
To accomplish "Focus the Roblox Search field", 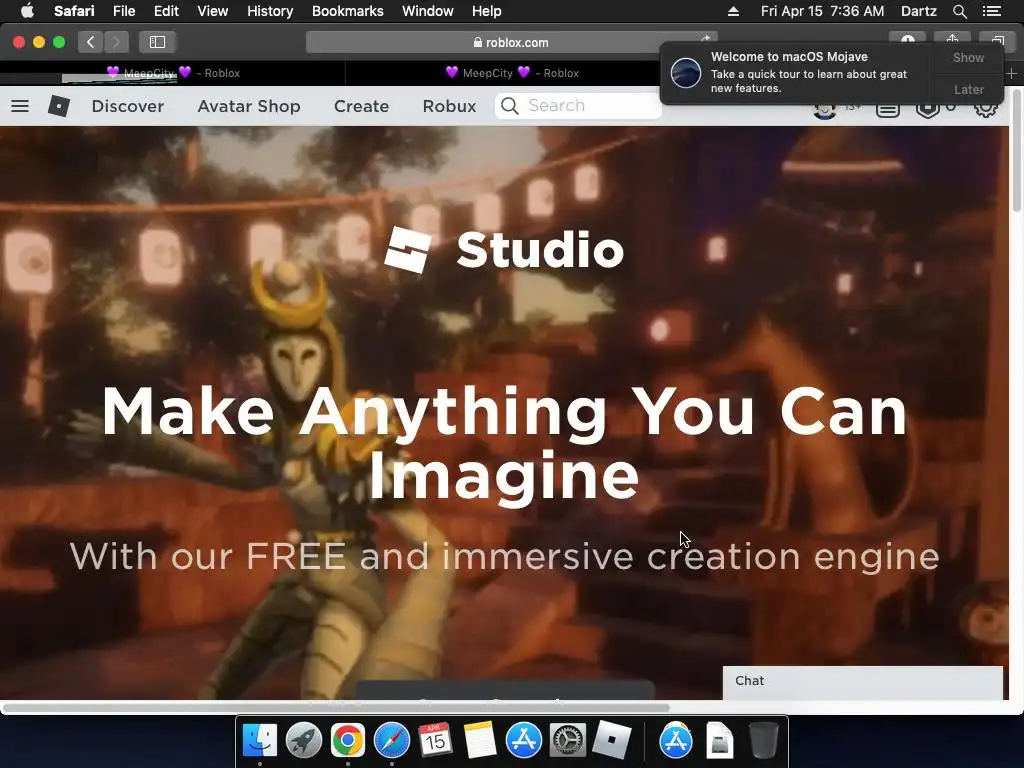I will pyautogui.click(x=578, y=106).
